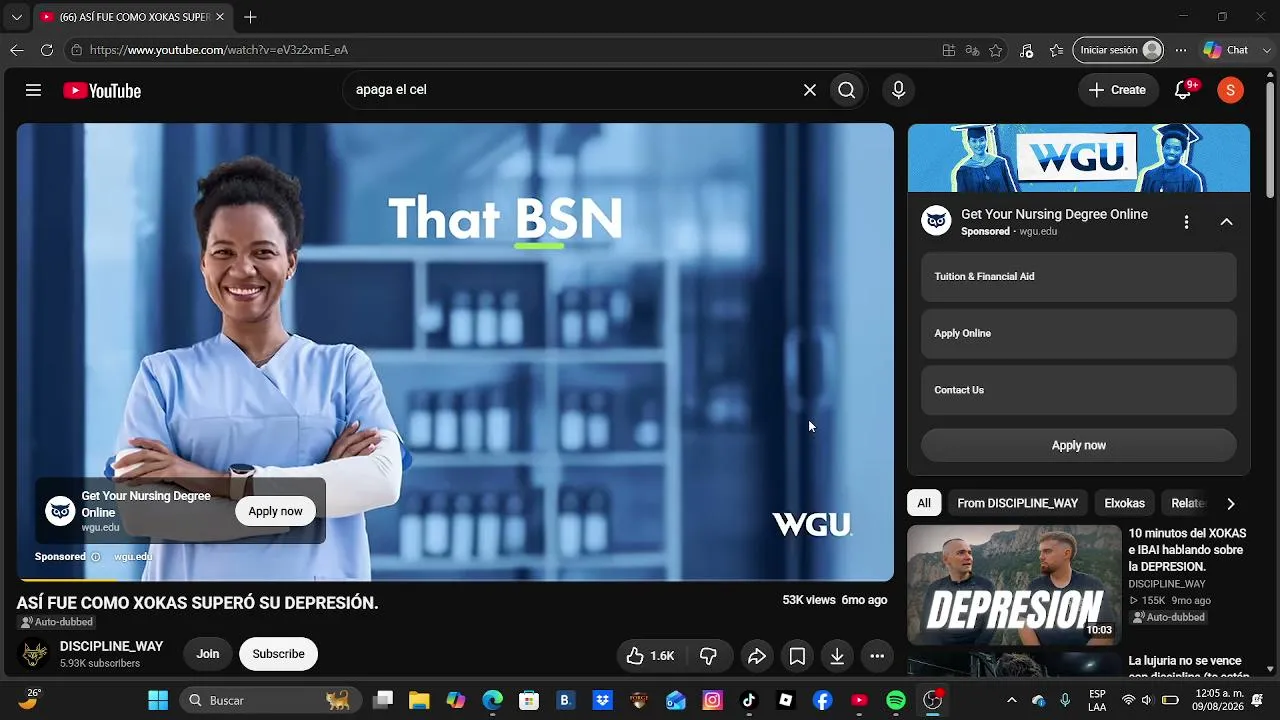Click Join channel membership button

[208, 654]
